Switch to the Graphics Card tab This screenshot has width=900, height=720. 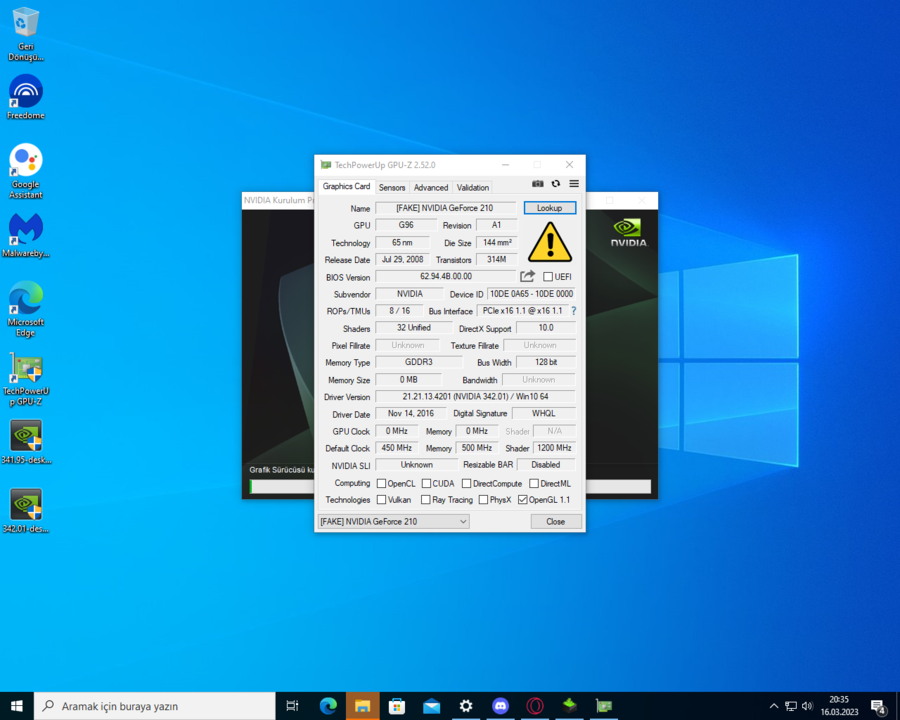click(346, 186)
